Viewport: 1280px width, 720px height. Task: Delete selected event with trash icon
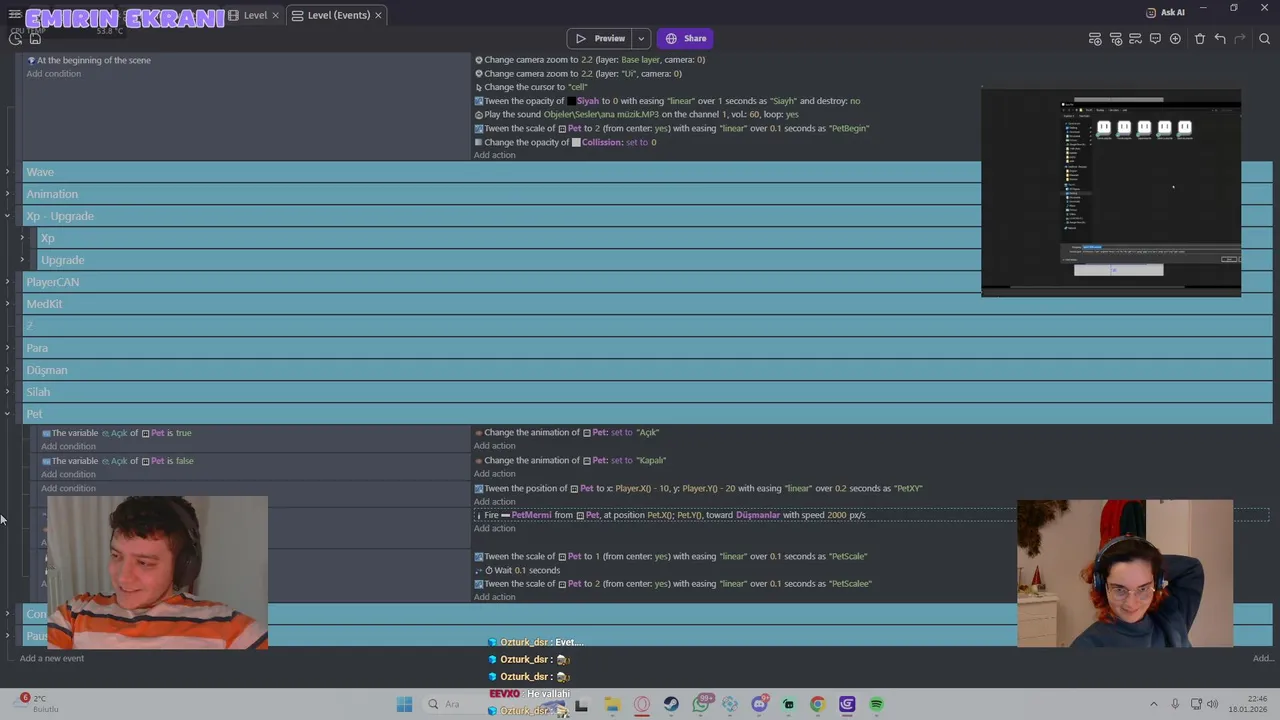(1200, 39)
